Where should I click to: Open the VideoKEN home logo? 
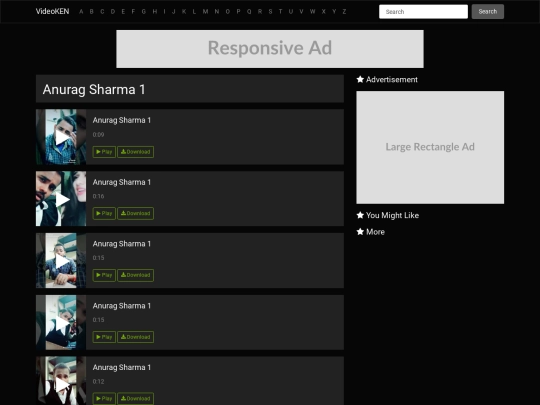pos(52,11)
